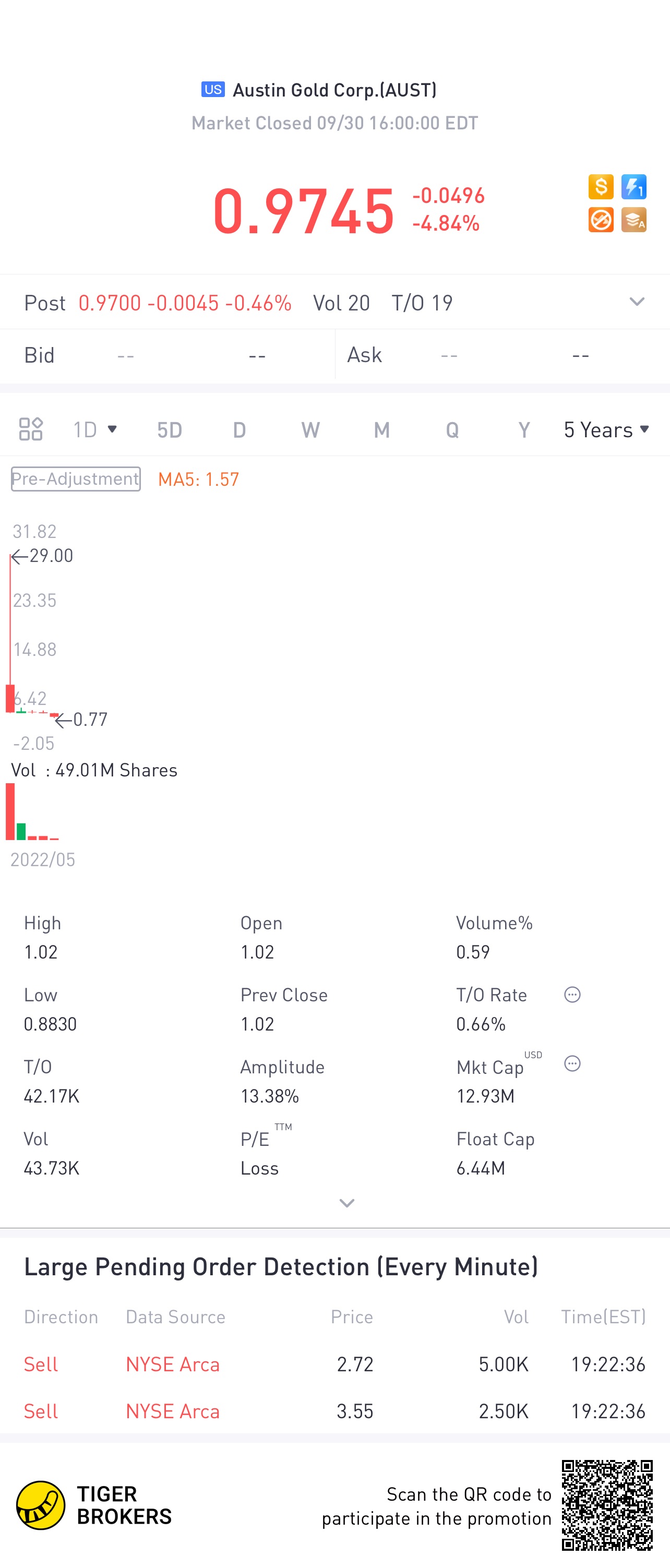Tap the blue lightning bolt icon
The height and width of the screenshot is (1568, 670).
tap(633, 187)
